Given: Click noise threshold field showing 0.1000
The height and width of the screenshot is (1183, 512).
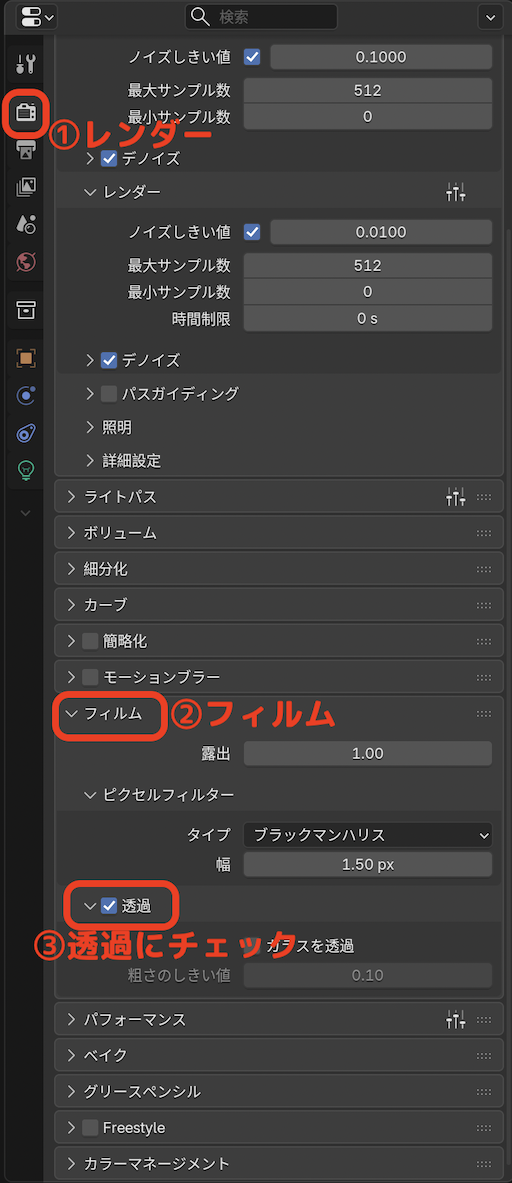Looking at the screenshot, I should pos(382,57).
